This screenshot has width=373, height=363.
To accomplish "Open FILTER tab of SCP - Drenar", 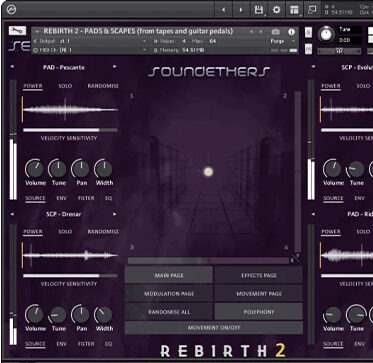I will click(86, 344).
